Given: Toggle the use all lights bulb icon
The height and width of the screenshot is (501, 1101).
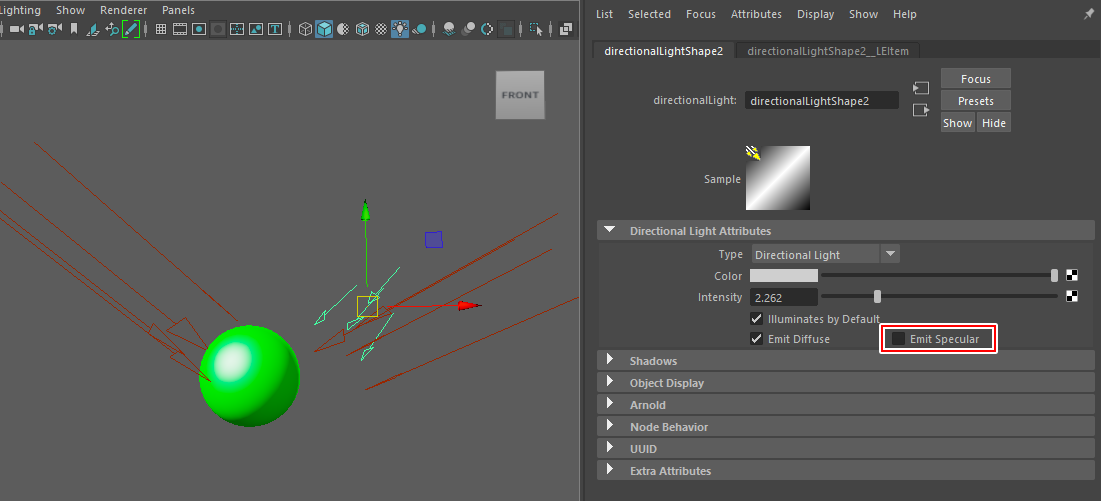Looking at the screenshot, I should 400,29.
